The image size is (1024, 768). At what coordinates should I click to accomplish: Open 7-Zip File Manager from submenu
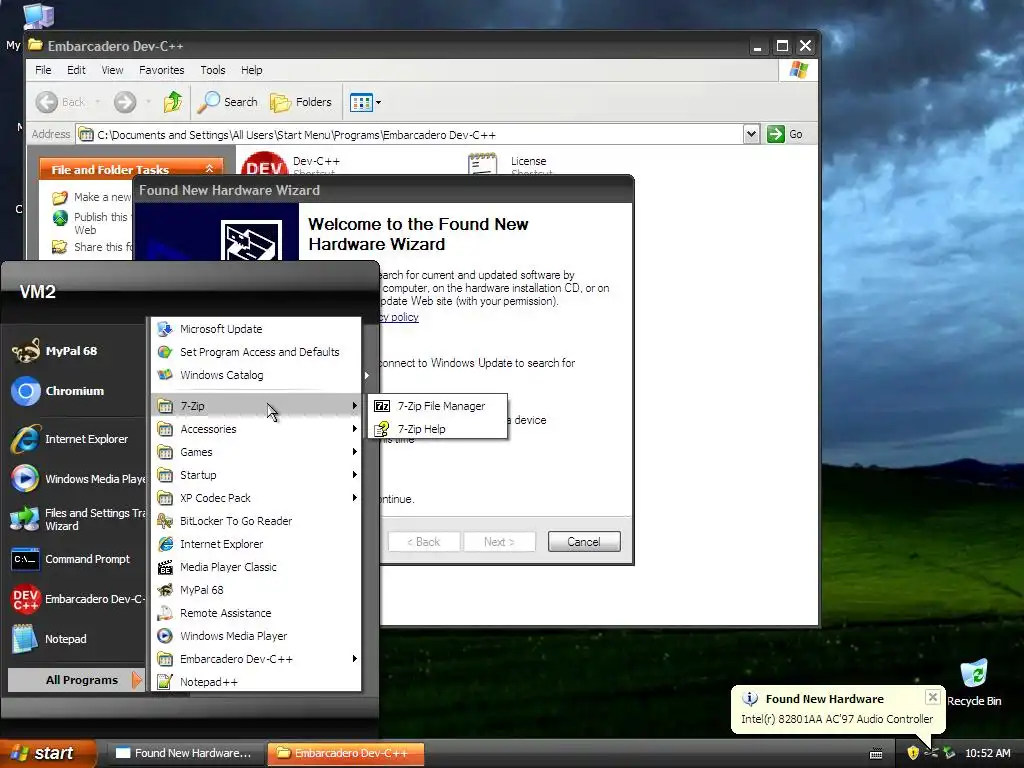[x=438, y=406]
